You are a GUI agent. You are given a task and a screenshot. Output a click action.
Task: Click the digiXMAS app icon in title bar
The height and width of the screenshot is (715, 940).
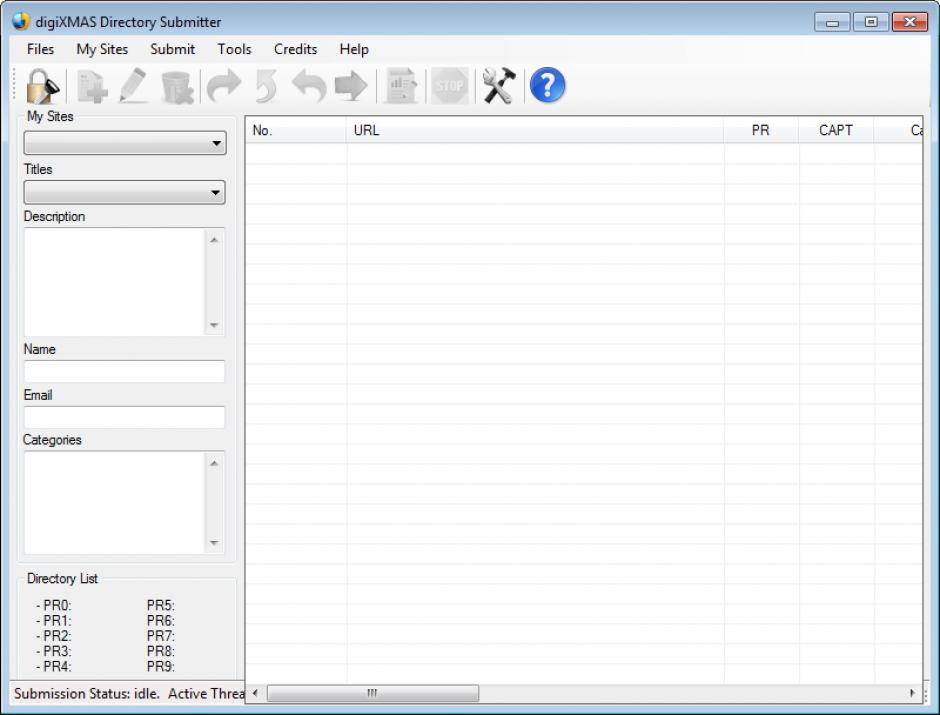pyautogui.click(x=21, y=21)
